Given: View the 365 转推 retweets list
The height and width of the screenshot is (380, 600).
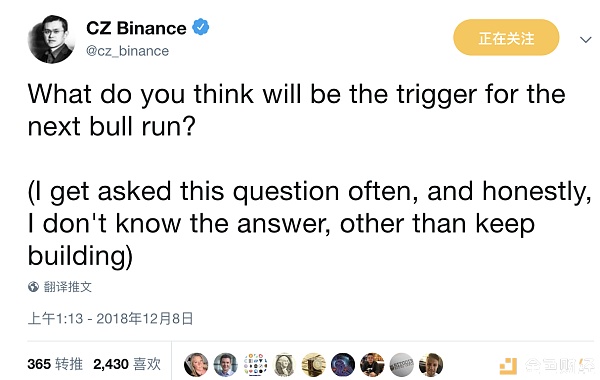Looking at the screenshot, I should coord(55,364).
